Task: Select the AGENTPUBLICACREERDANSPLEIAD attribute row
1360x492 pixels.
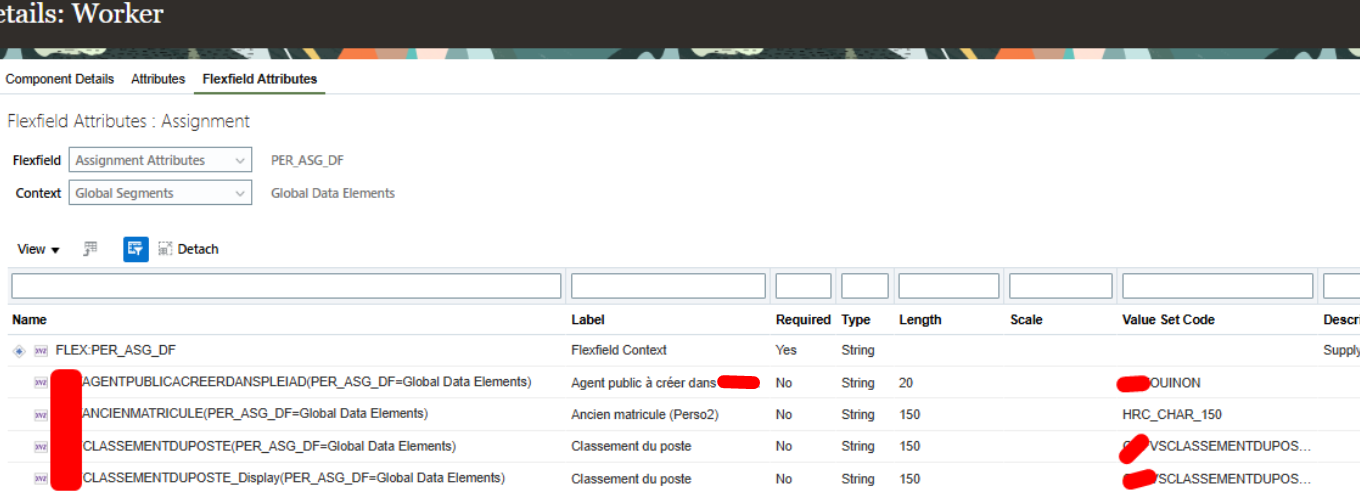Action: click(x=307, y=383)
